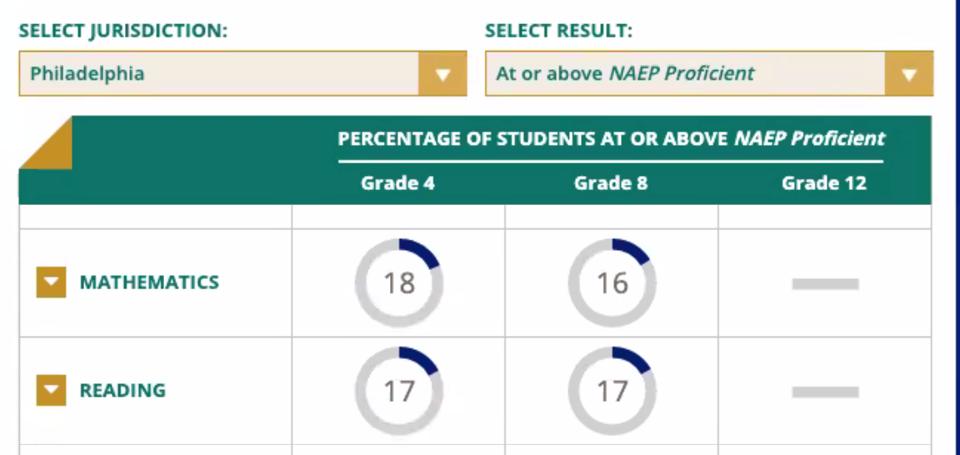Select the Reading Grade 8 donut chart
Screen dimensions: 960x455
(x=612, y=390)
